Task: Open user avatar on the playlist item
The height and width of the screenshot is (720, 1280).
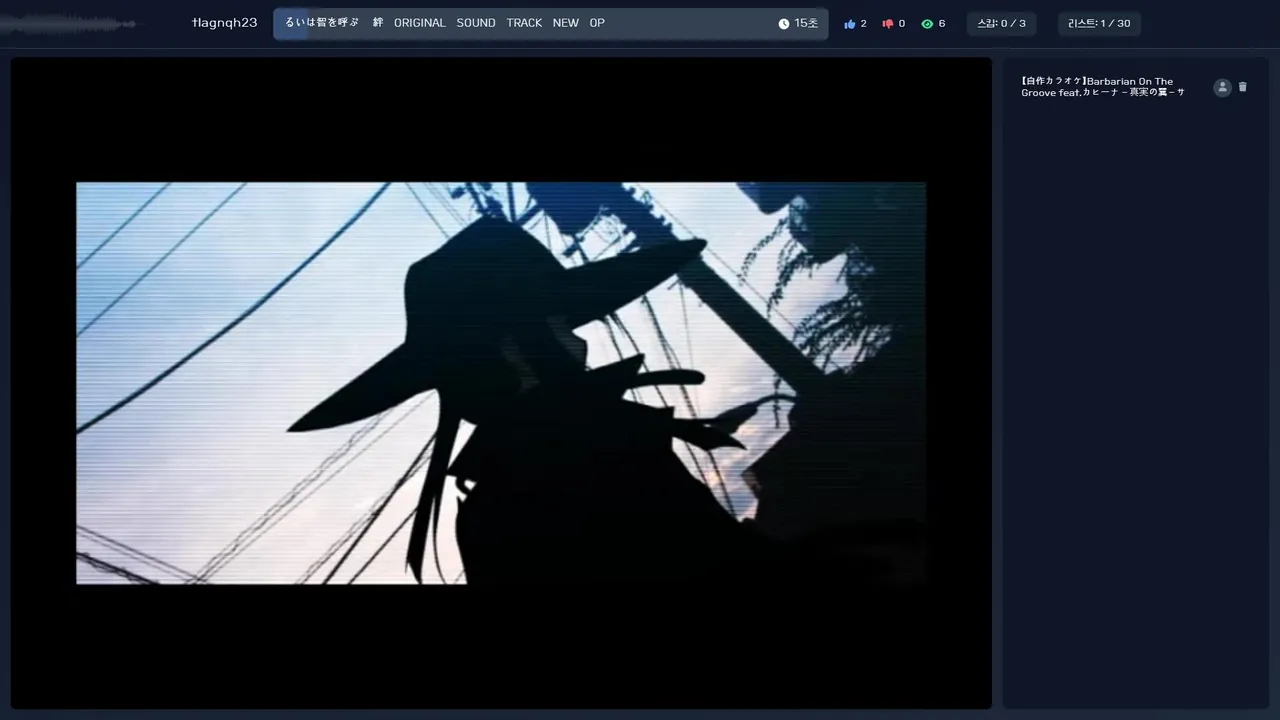Action: point(1222,87)
